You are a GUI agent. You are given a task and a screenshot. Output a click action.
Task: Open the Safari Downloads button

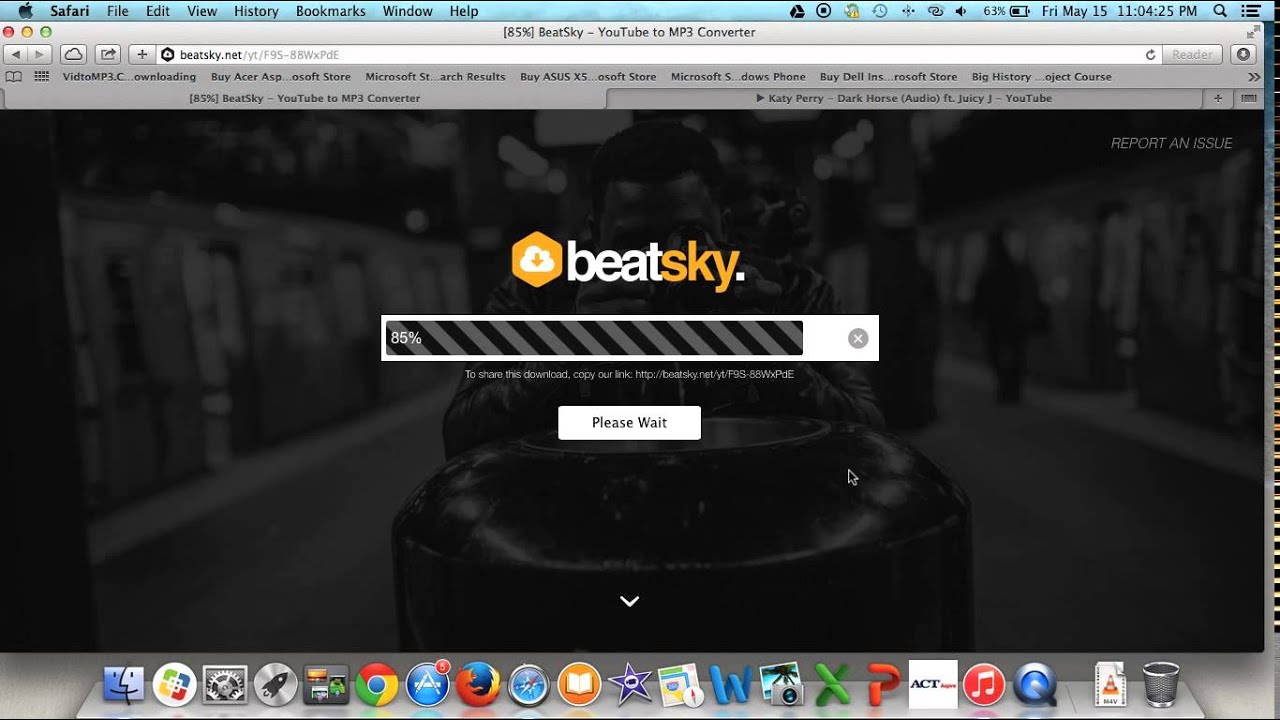1244,54
